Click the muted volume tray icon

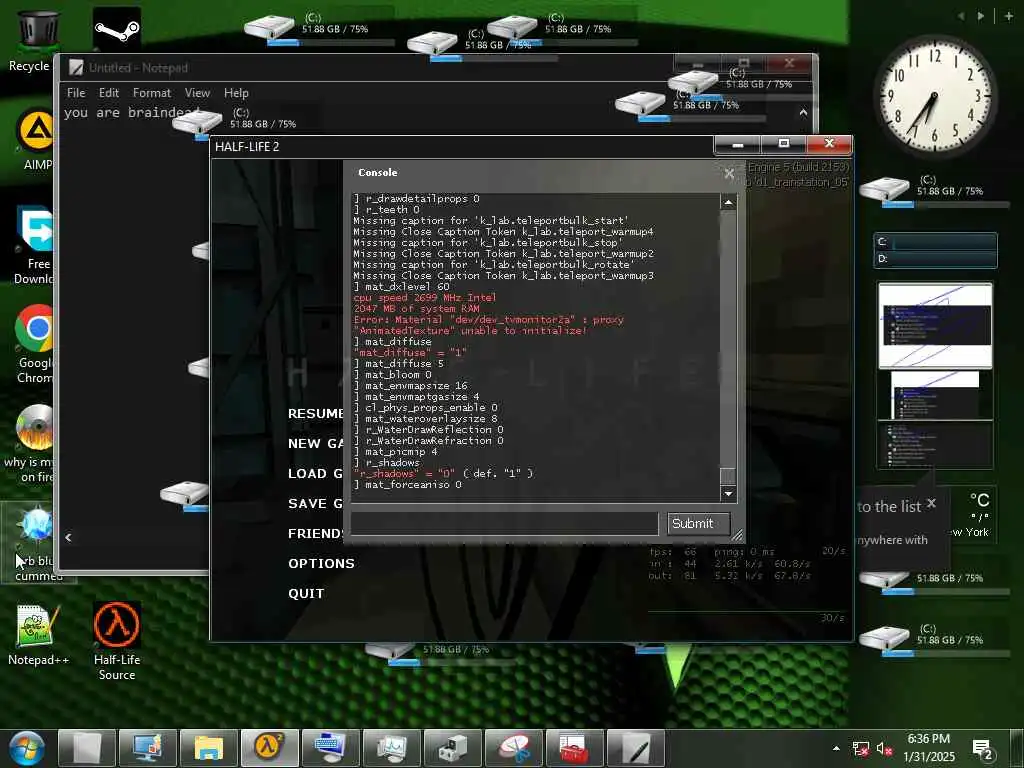[884, 749]
